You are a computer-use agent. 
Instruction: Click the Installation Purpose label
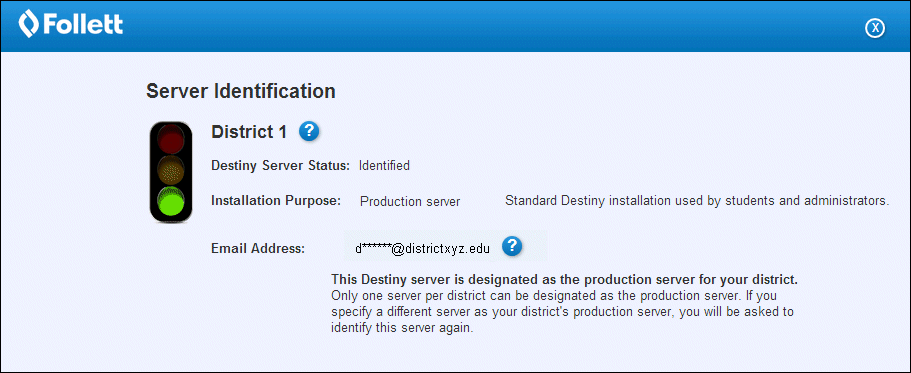(x=276, y=201)
